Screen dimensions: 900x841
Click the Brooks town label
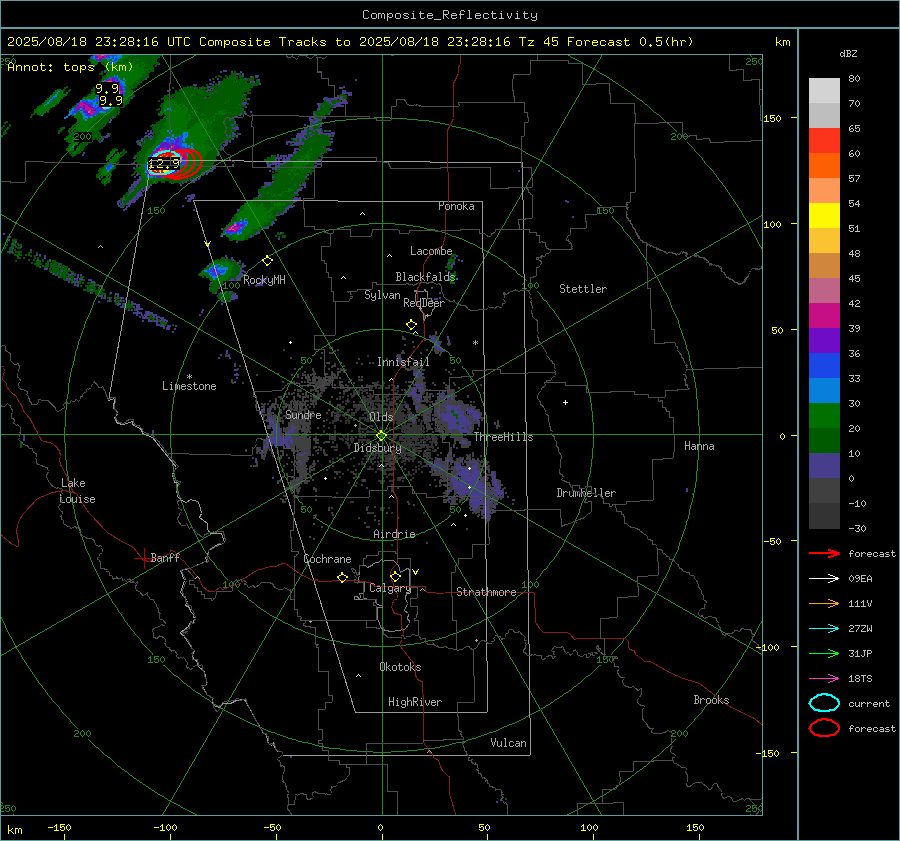pos(711,700)
